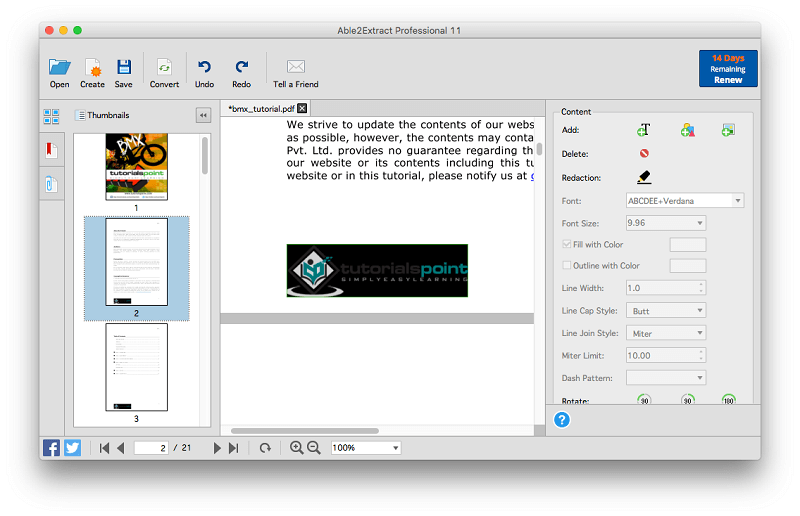Select page 1 BMX cover thumbnail

tap(136, 167)
